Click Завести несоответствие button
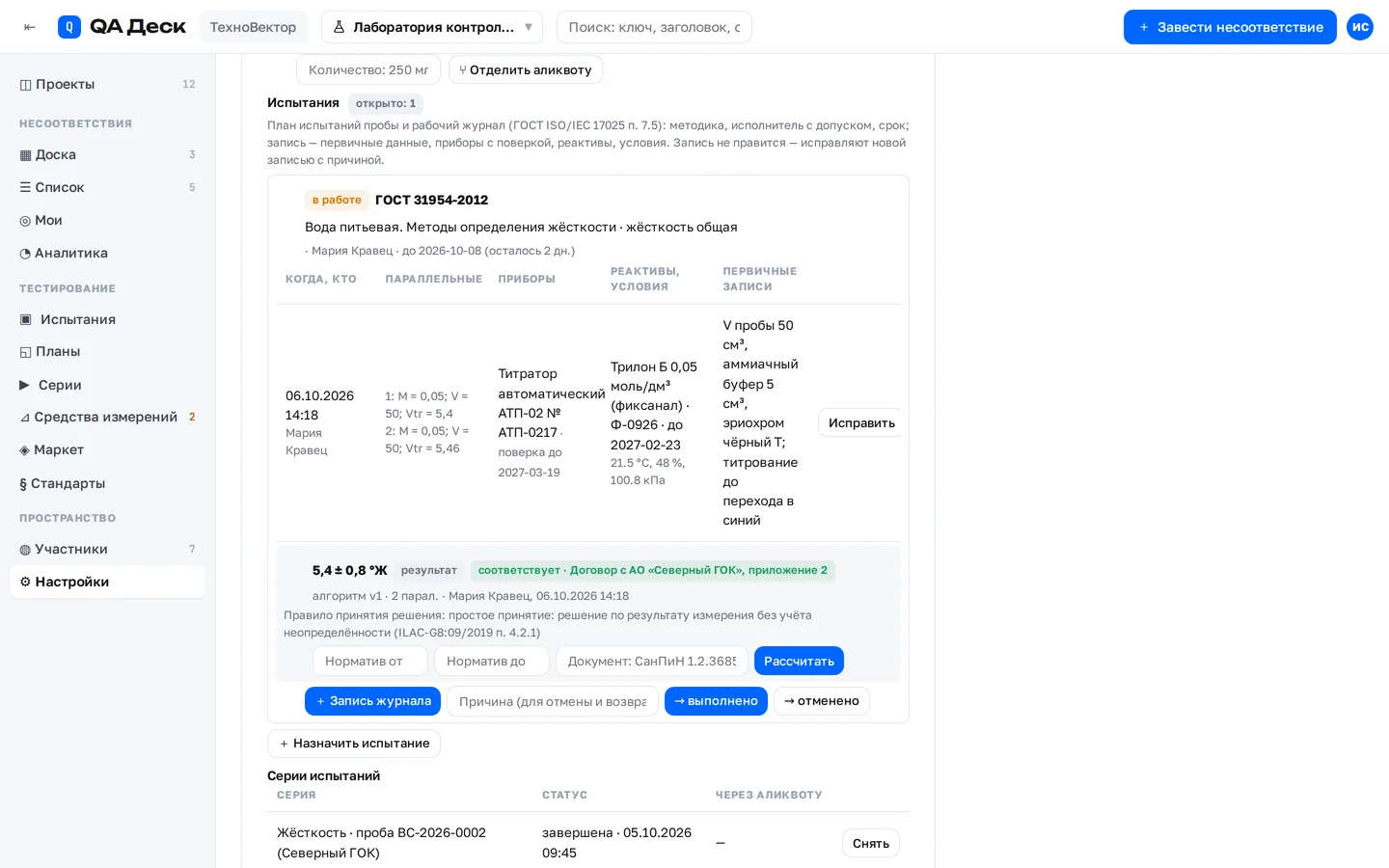 coord(1230,27)
